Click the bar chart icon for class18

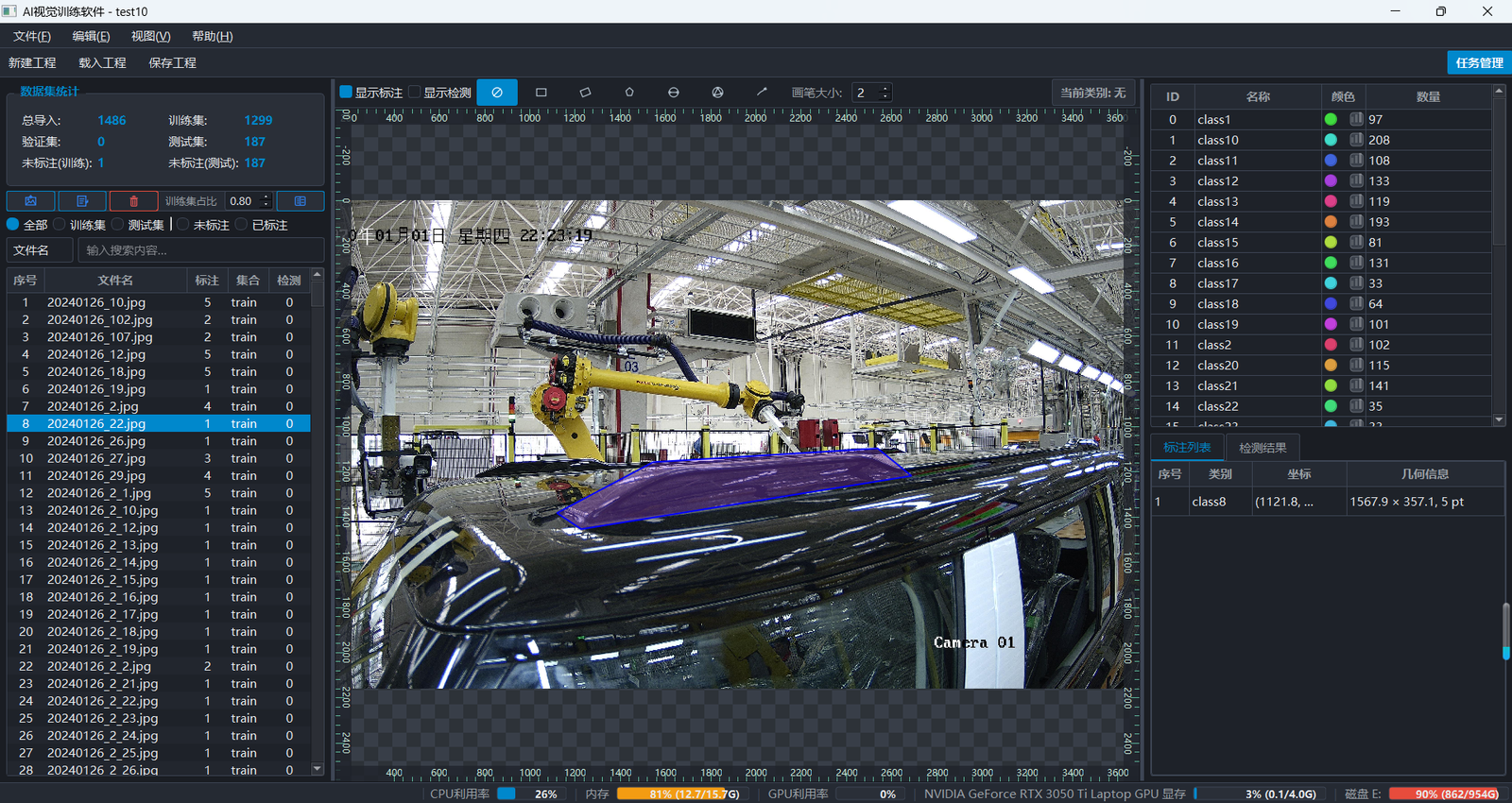(x=1356, y=303)
